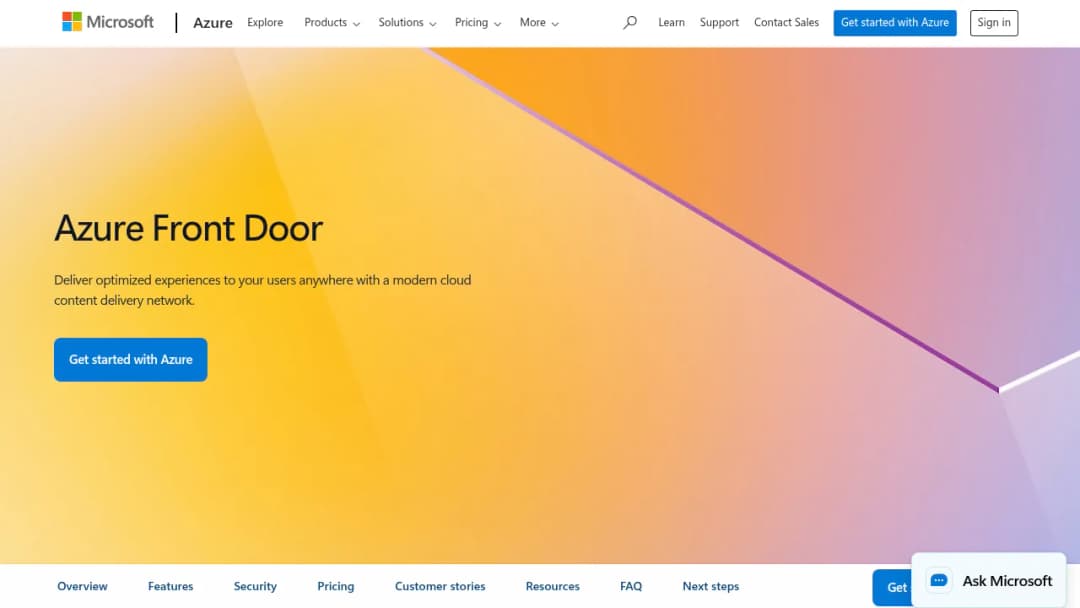
Task: Jump to the Security section tab
Action: 255,586
